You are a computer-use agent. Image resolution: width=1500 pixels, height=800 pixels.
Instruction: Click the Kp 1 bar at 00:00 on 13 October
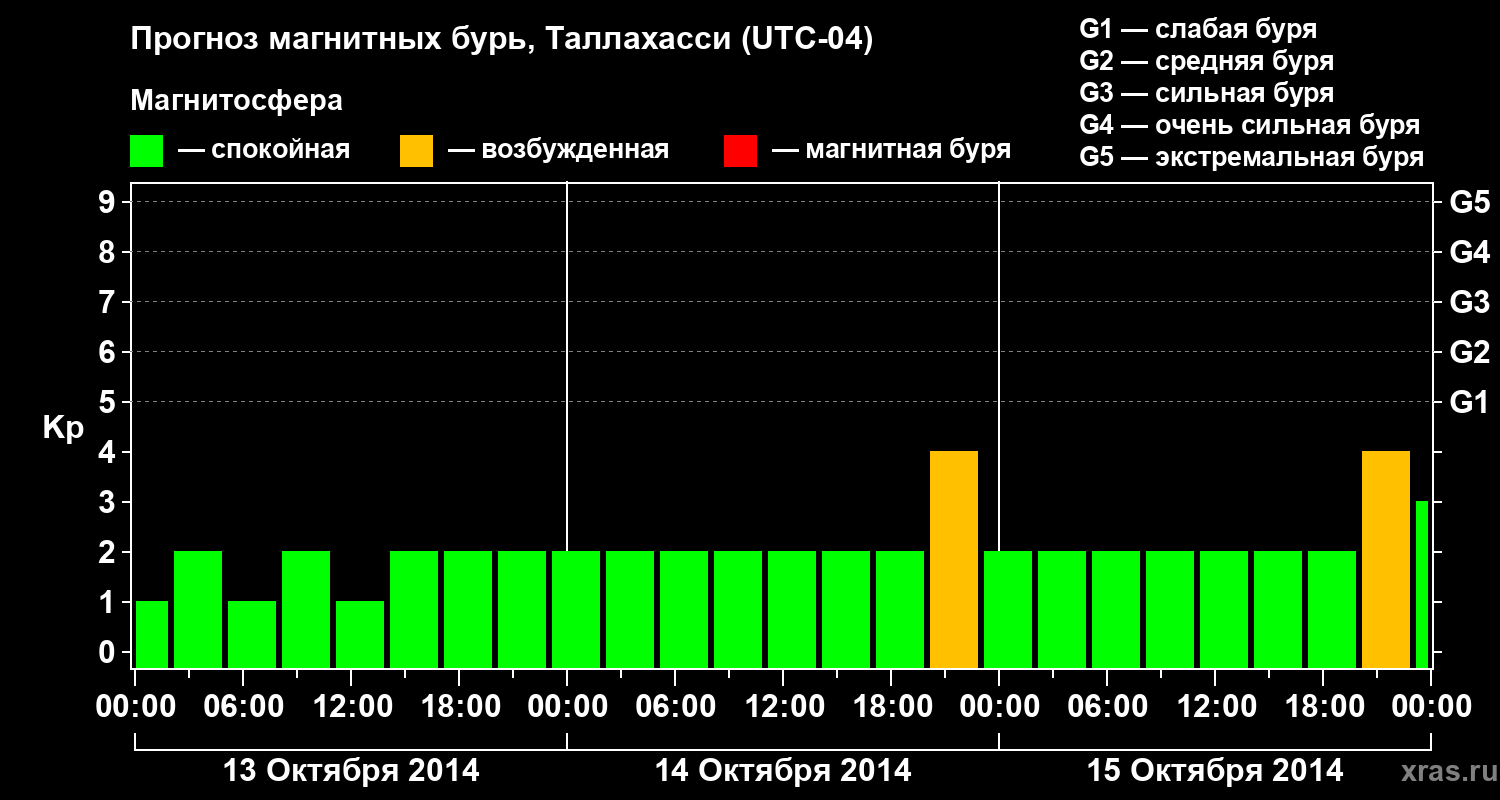click(x=152, y=635)
